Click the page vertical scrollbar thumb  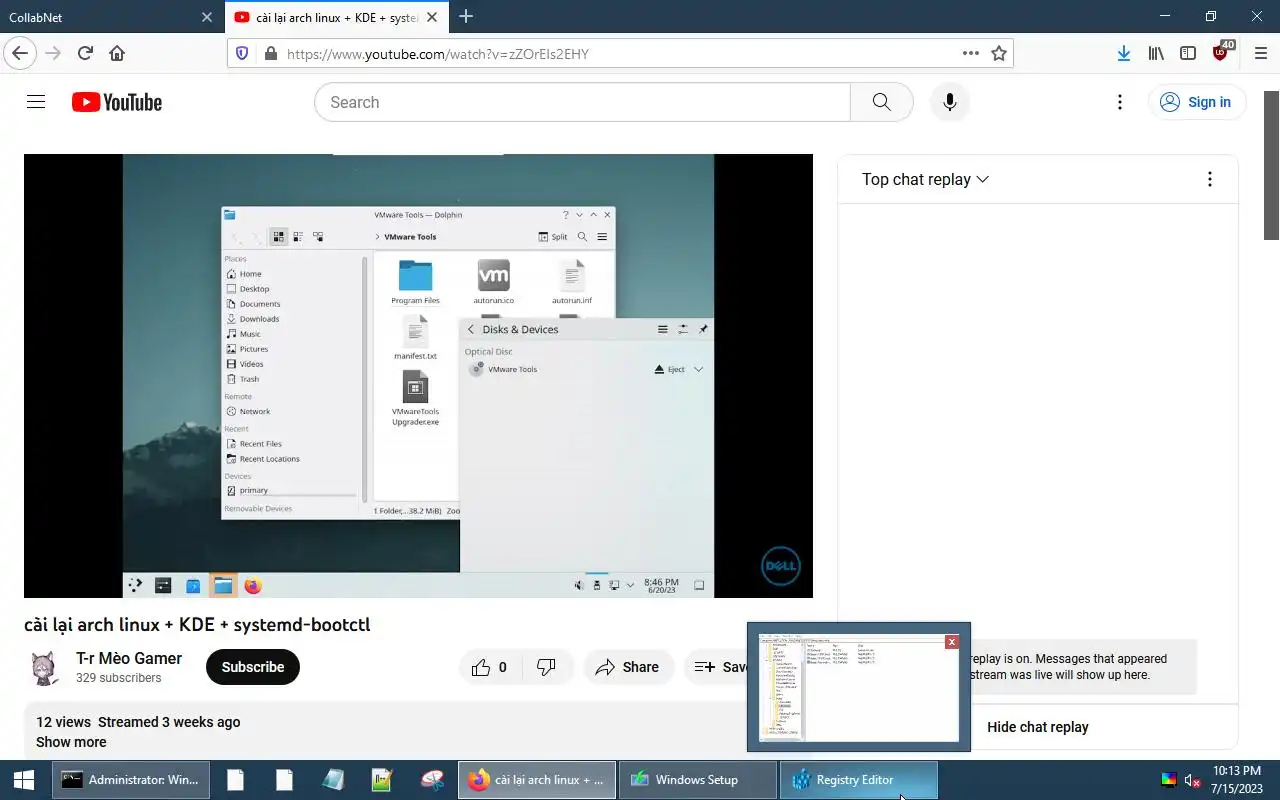coord(1271,165)
